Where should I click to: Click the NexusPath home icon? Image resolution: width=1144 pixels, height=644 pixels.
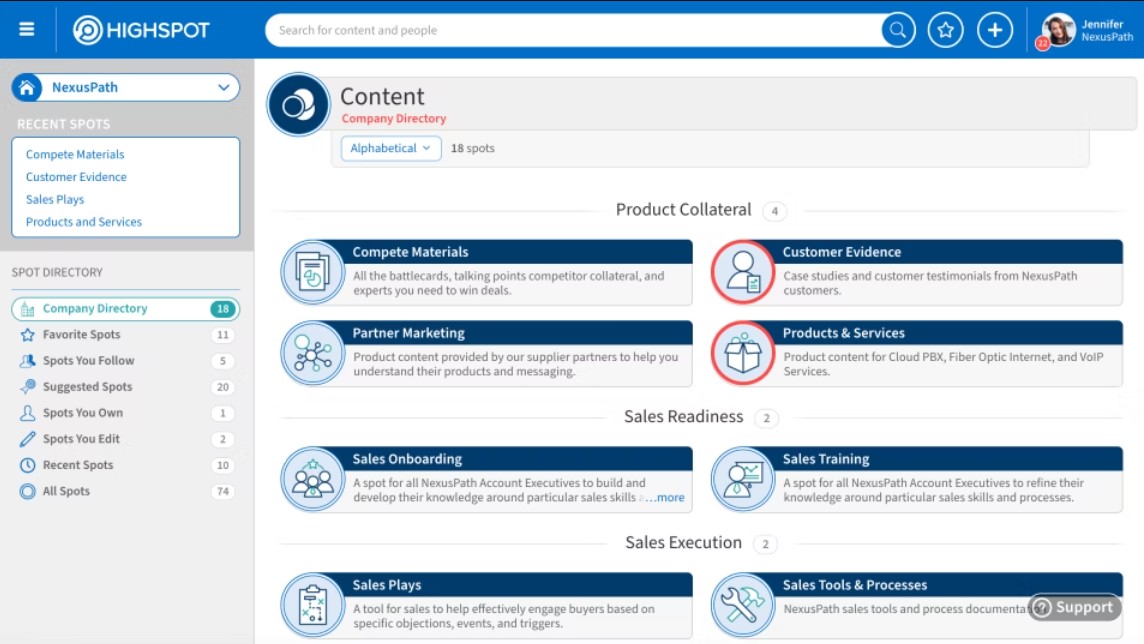click(x=27, y=88)
